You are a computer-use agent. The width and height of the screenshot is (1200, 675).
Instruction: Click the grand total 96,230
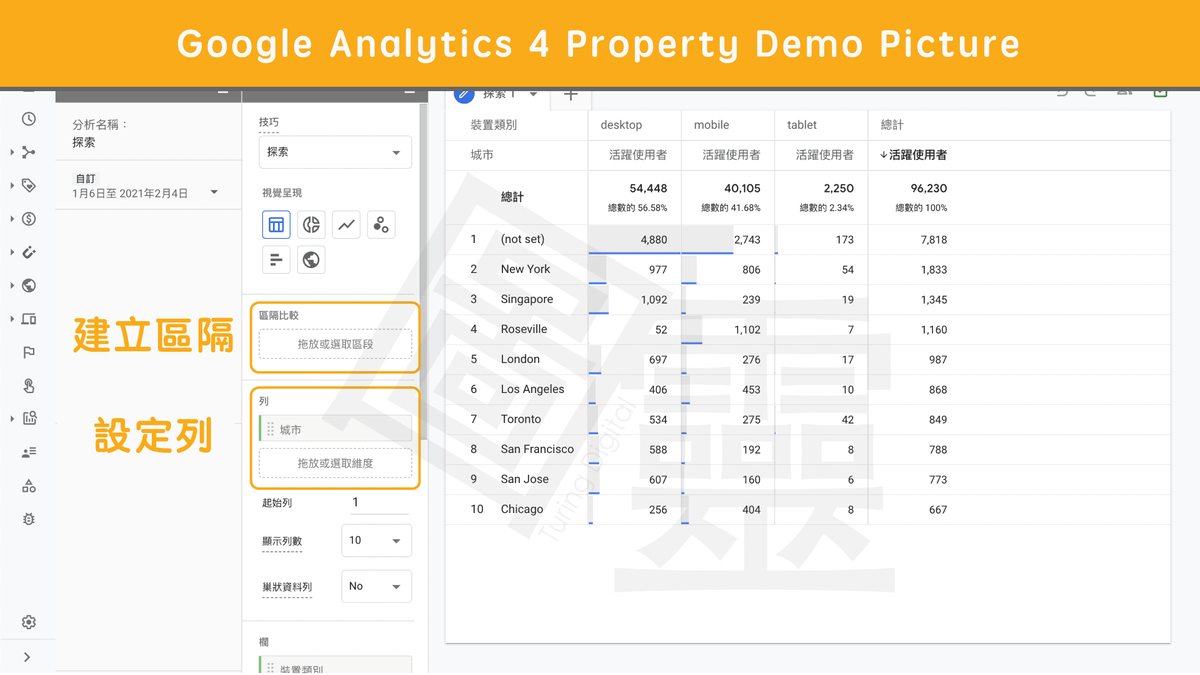(928, 188)
